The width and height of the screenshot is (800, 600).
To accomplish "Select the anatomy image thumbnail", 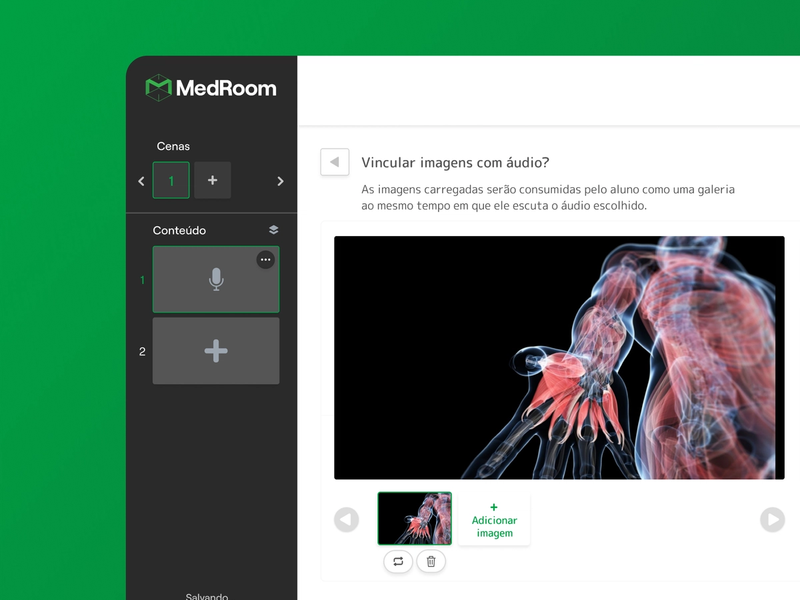I will (x=413, y=517).
